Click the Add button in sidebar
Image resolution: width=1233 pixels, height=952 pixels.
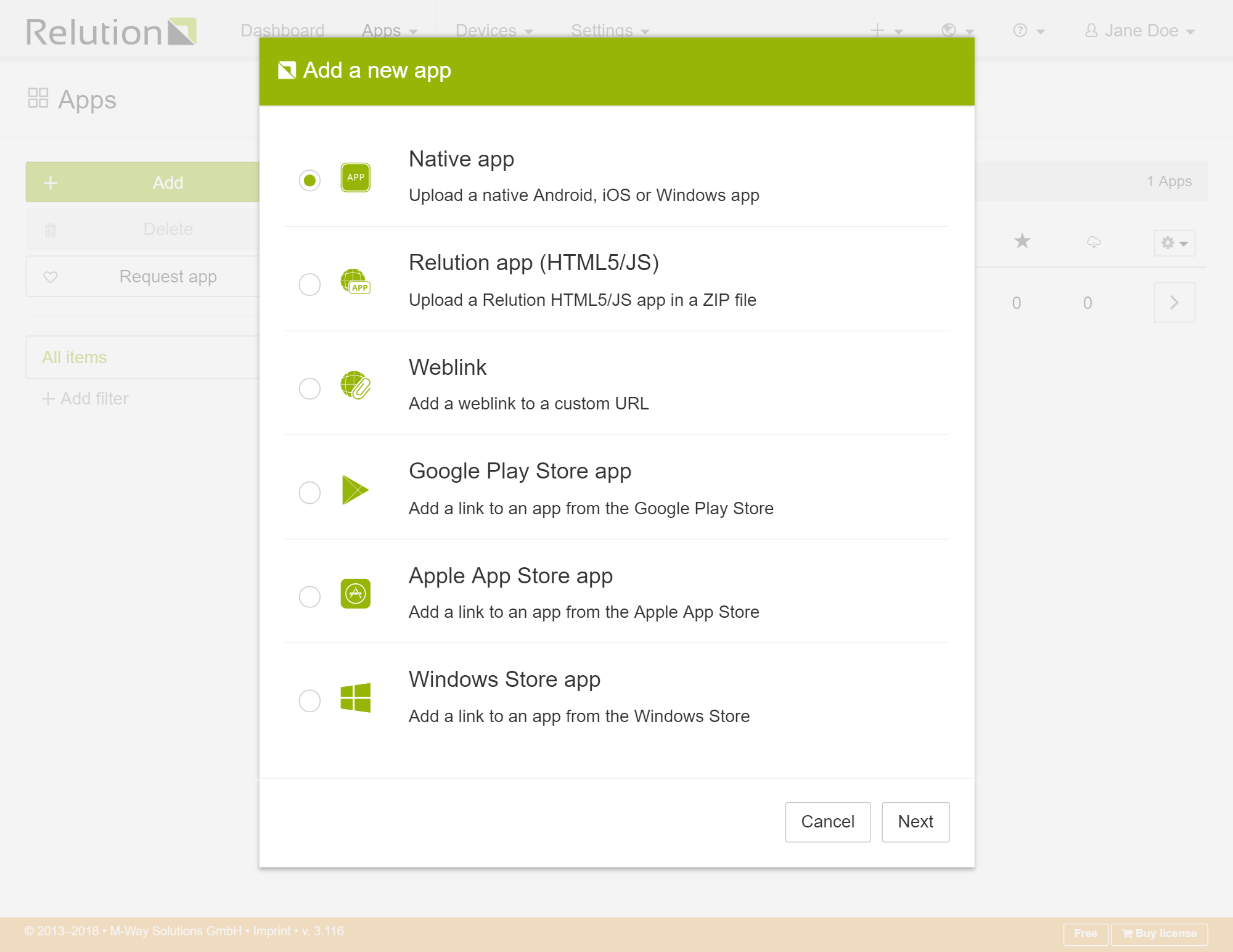click(x=143, y=183)
